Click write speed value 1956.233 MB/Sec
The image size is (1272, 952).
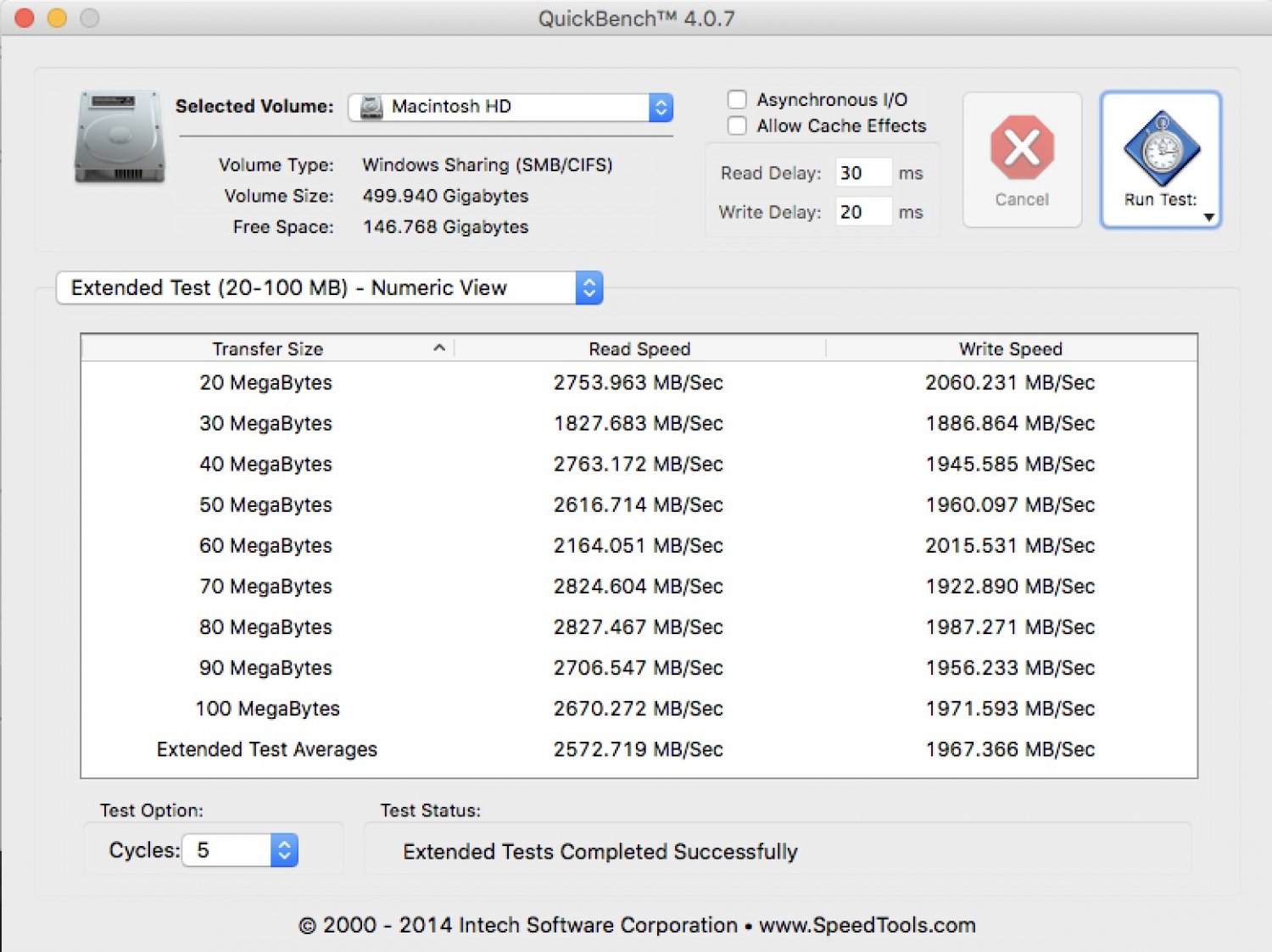coord(1010,668)
